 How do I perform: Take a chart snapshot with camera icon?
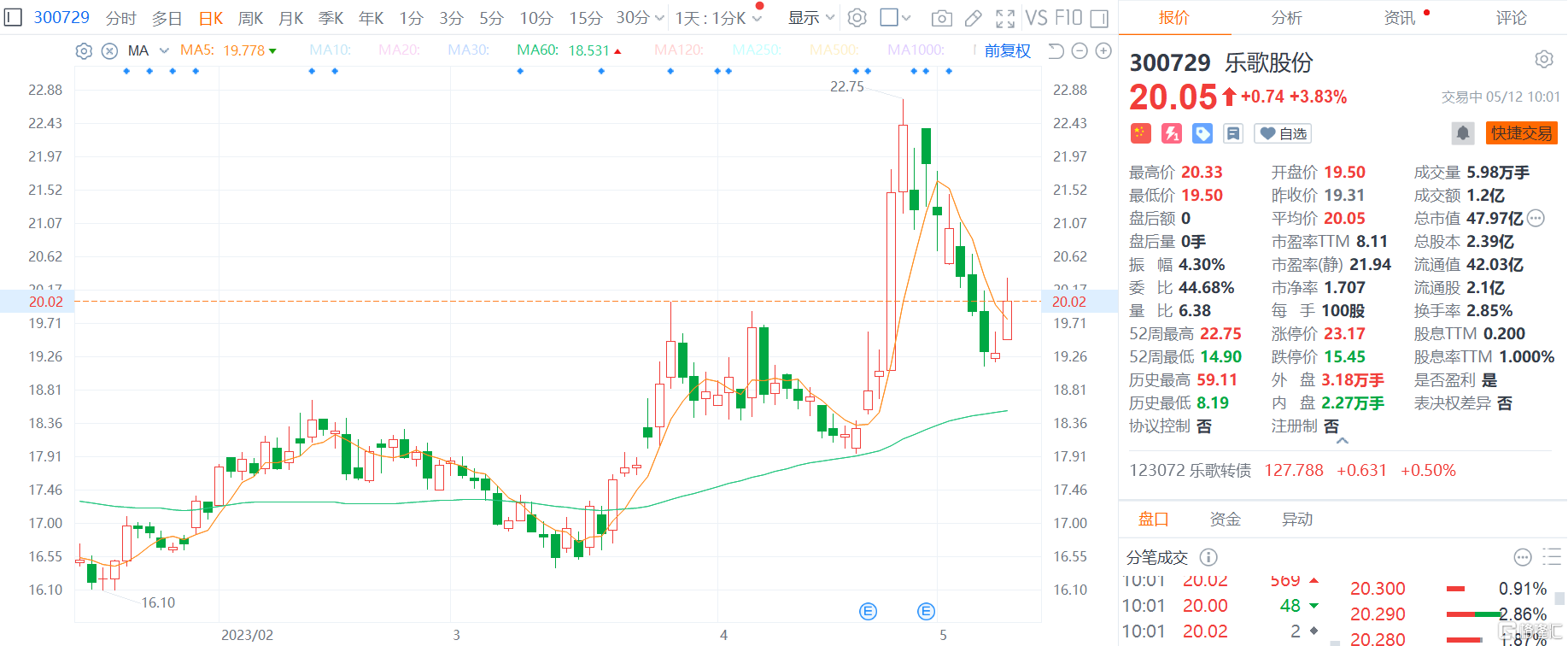click(941, 18)
